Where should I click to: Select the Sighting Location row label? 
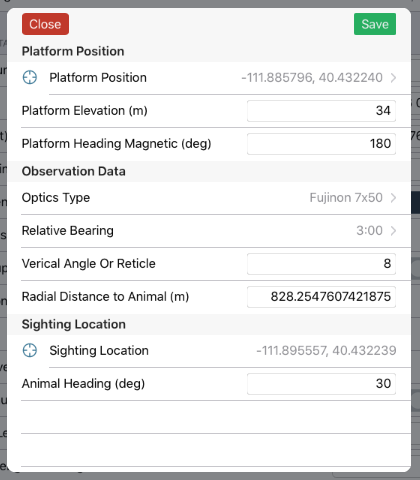coord(99,351)
